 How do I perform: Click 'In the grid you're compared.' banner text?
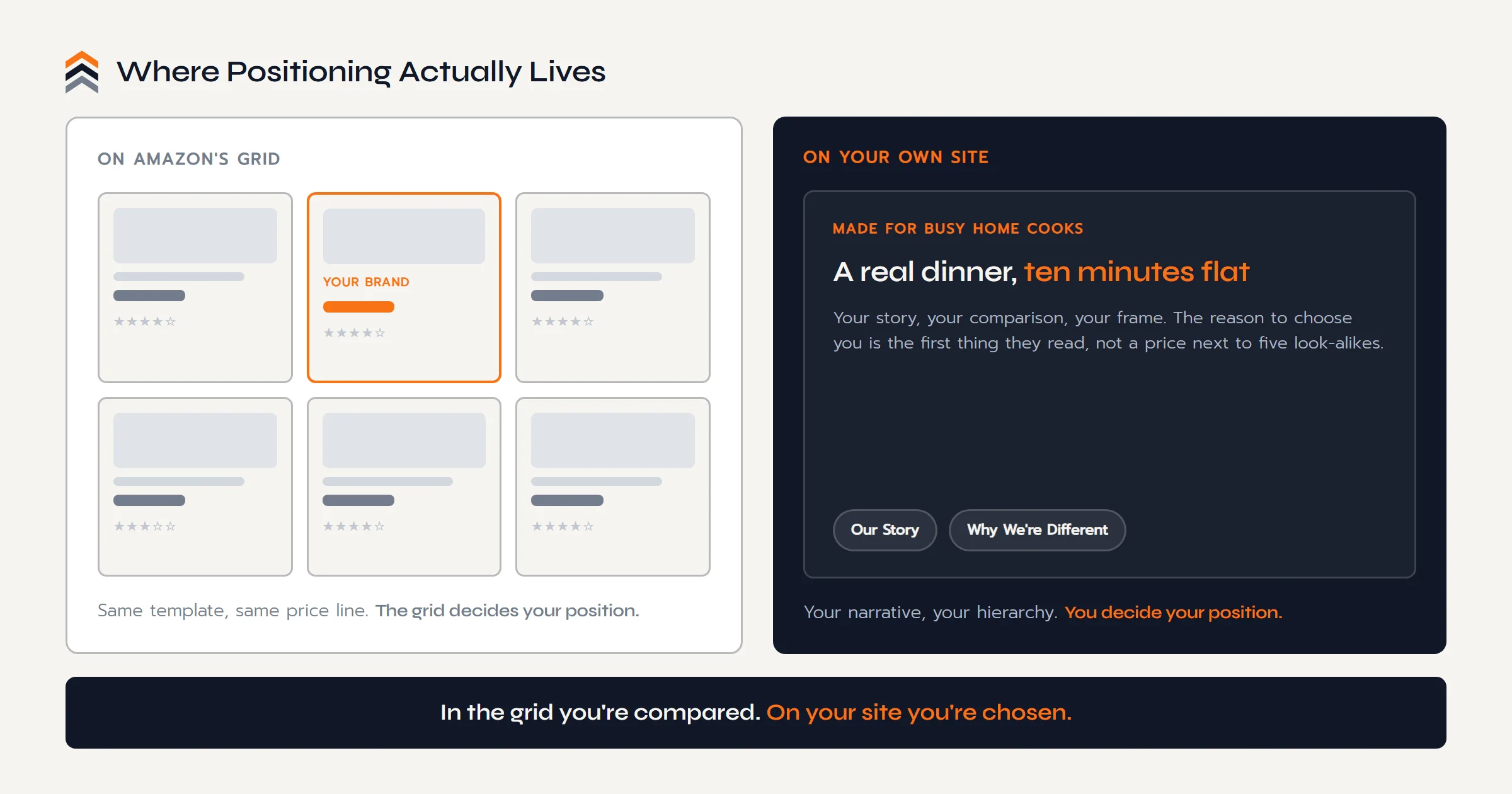click(x=600, y=713)
